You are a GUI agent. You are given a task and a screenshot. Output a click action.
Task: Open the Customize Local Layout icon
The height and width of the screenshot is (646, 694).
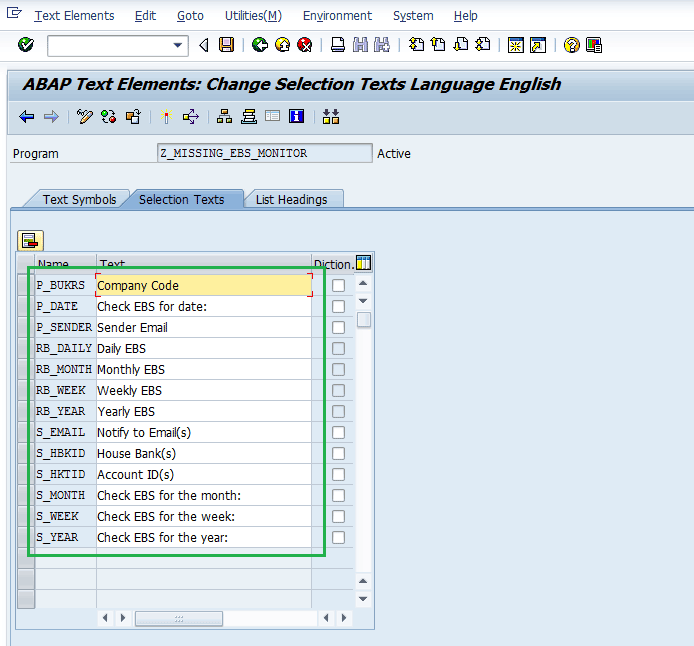[594, 45]
